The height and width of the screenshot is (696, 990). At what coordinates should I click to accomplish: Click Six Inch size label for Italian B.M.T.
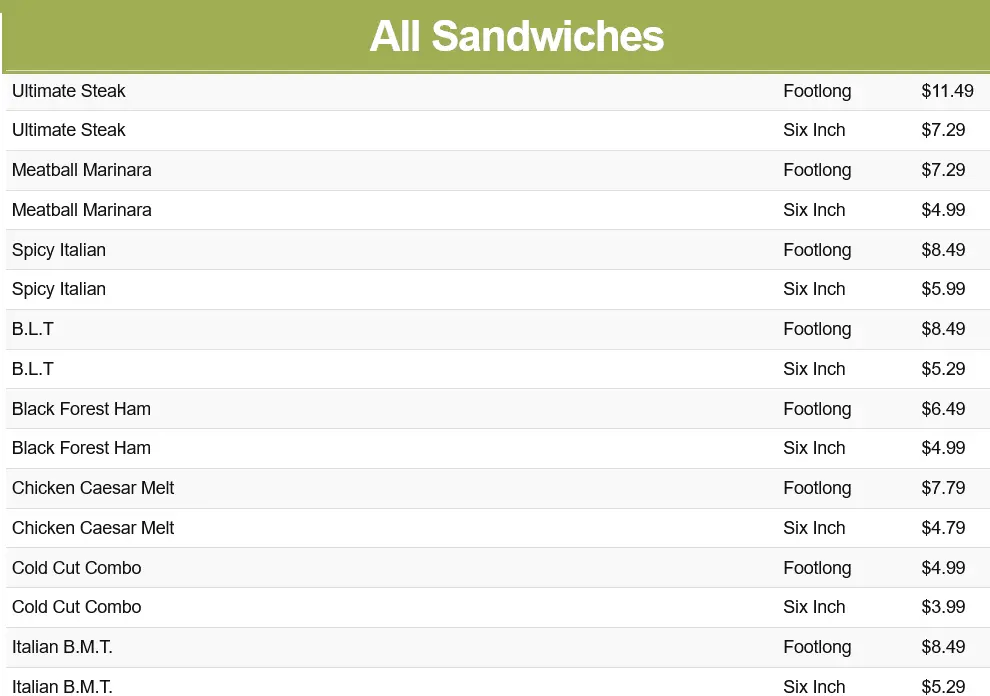pyautogui.click(x=814, y=686)
